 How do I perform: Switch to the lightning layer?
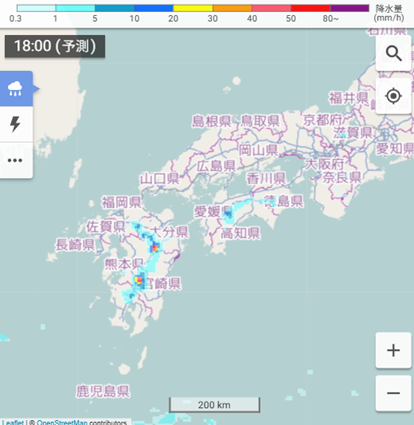pyautogui.click(x=16, y=124)
